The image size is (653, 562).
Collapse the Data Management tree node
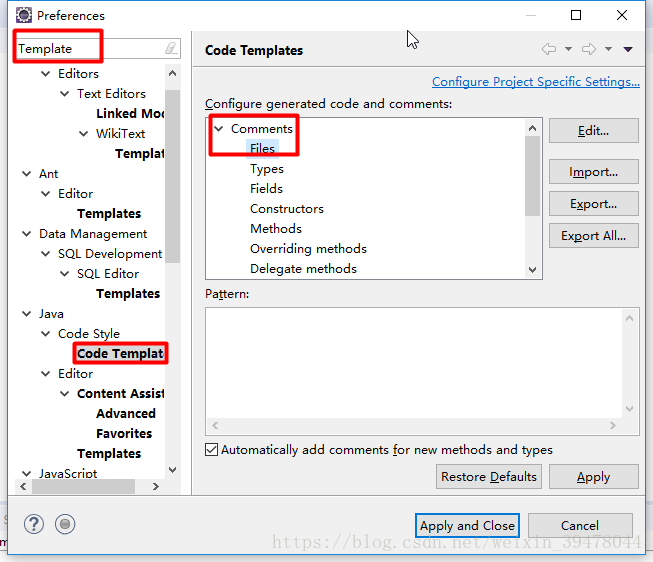(x=26, y=234)
